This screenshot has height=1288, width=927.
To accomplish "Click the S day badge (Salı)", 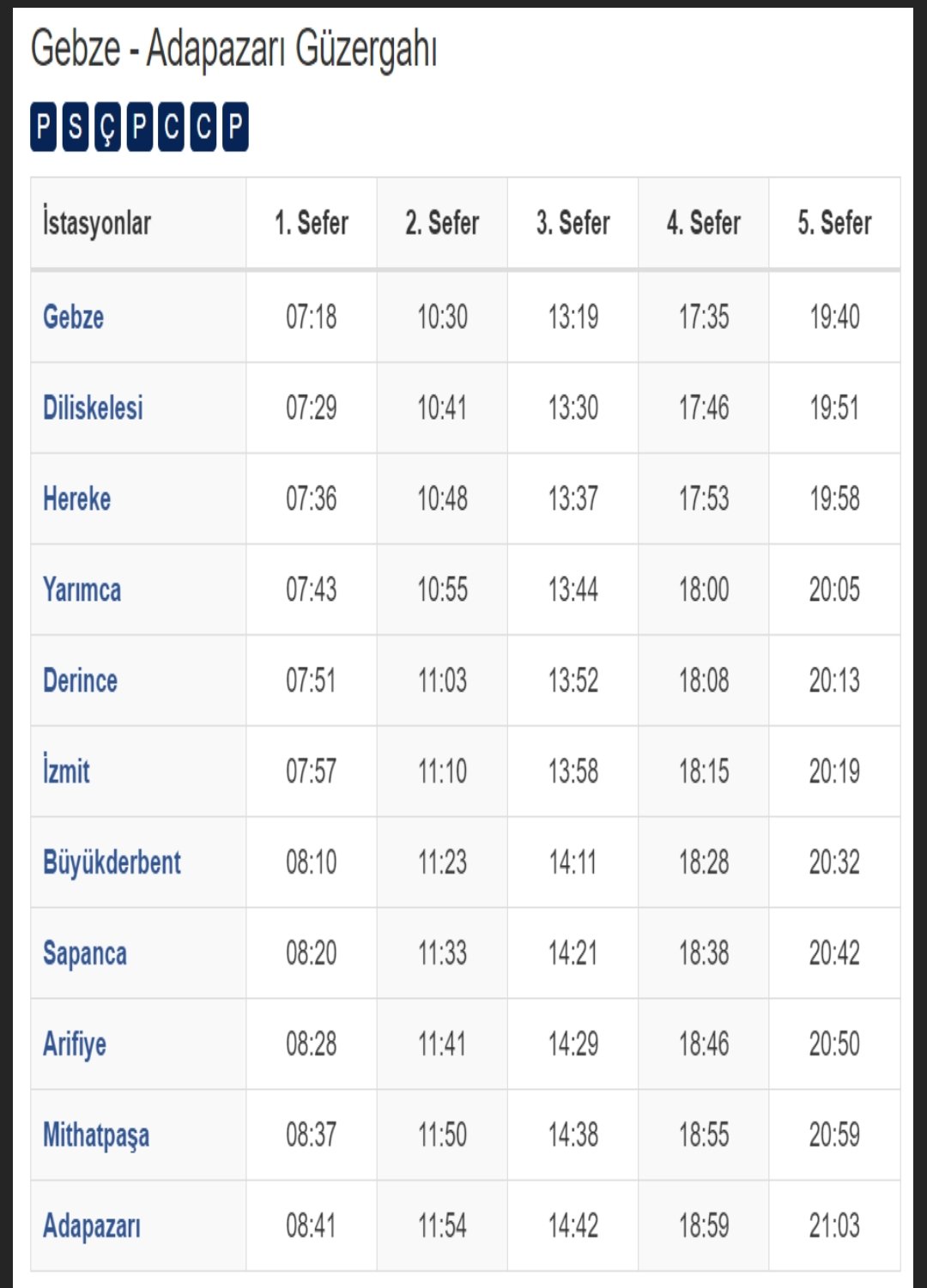I will [76, 127].
